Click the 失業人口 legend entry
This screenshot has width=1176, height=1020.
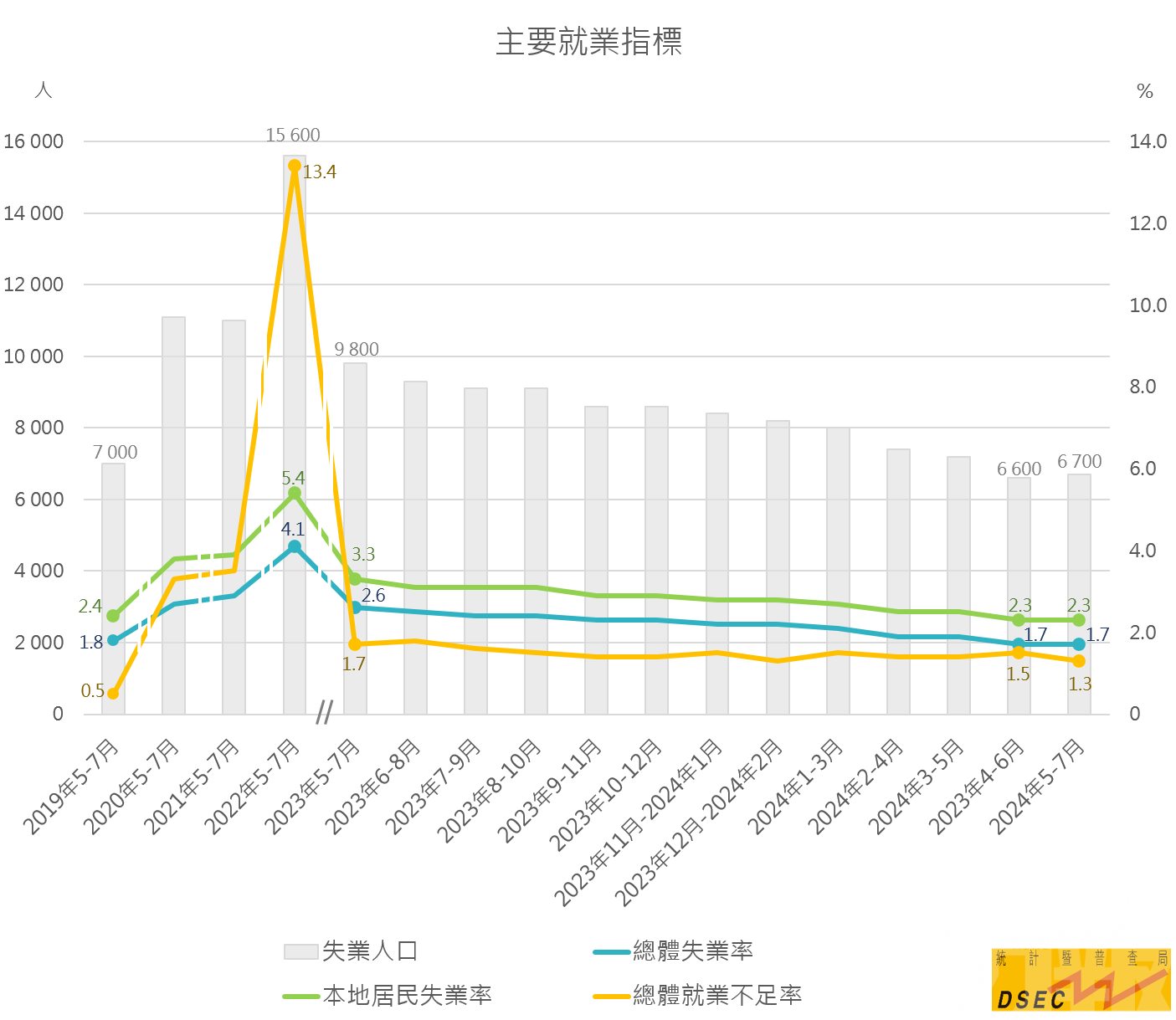point(352,951)
